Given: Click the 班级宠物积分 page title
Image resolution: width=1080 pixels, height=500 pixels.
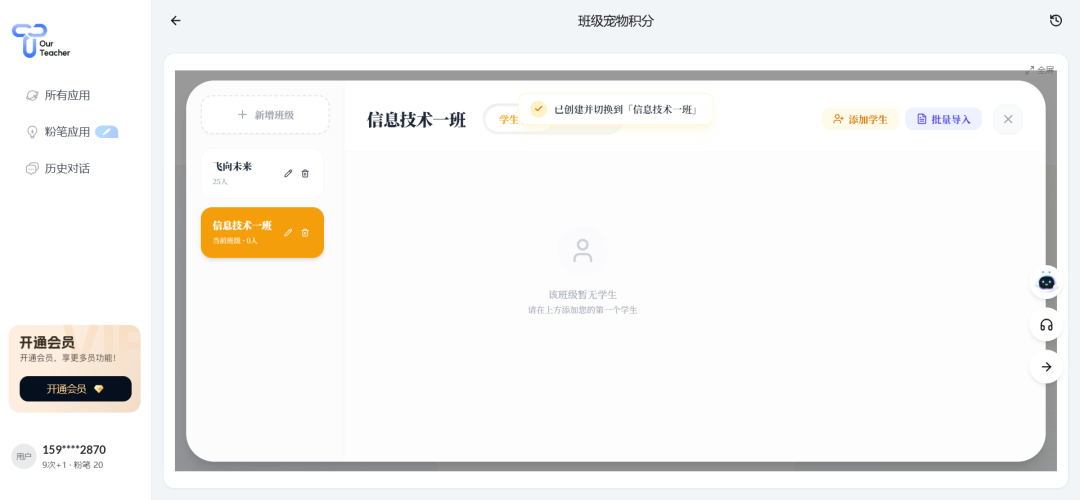Looking at the screenshot, I should pos(616,21).
